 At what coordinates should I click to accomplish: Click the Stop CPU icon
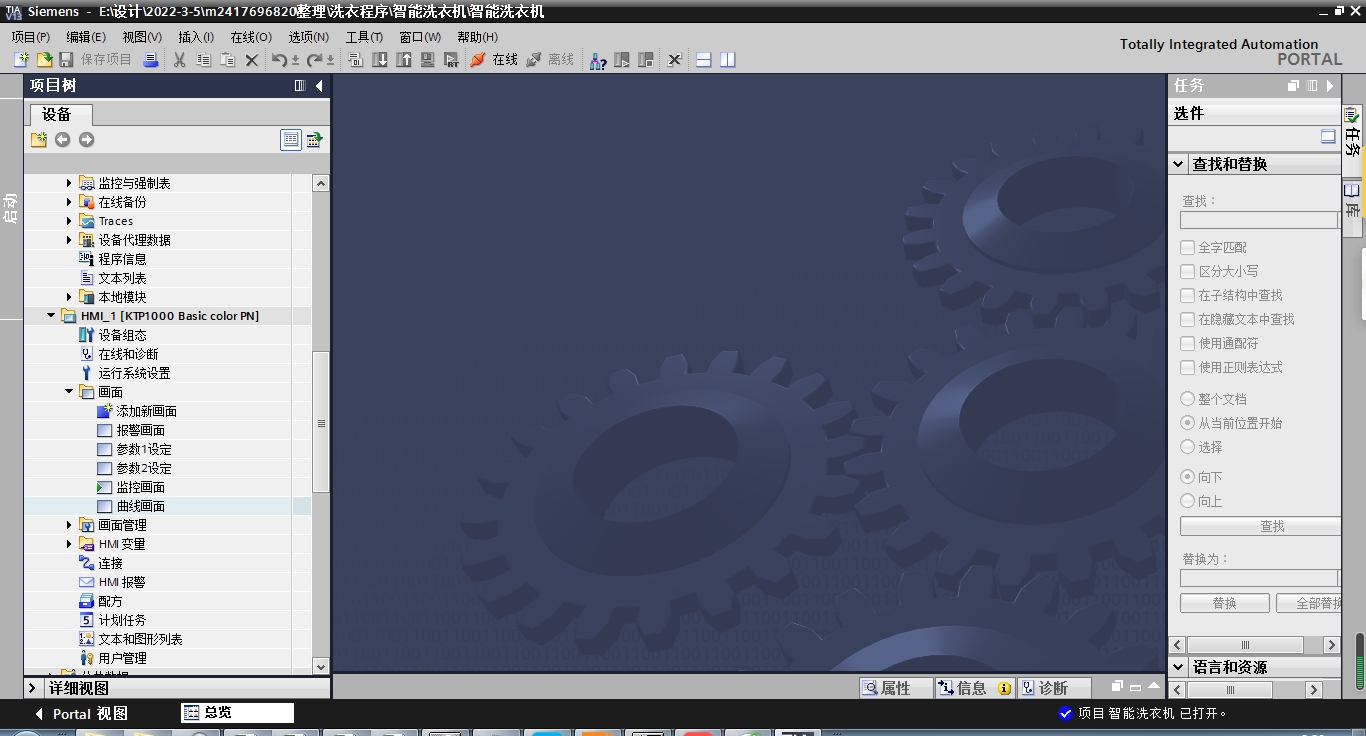646,60
